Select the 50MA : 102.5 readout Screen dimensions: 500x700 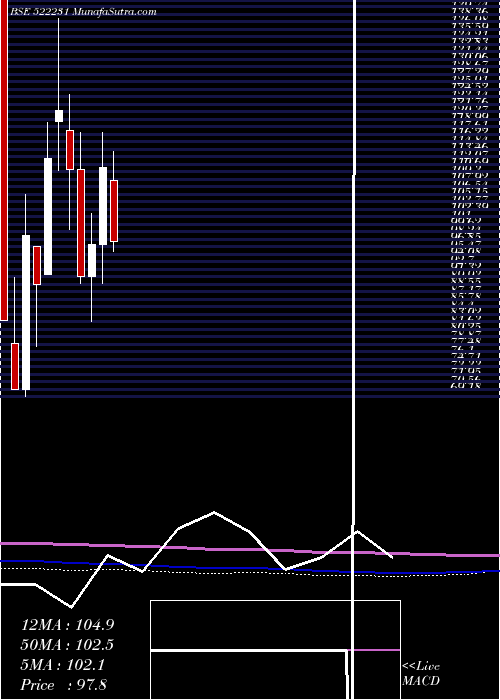click(67, 645)
